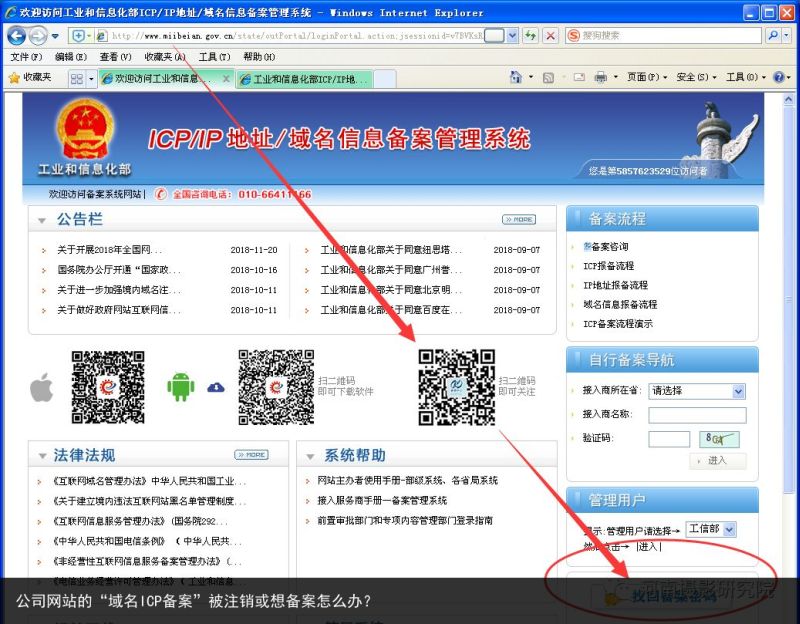Open the 备案咨询 link
Screen dimensions: 800x624
606,247
